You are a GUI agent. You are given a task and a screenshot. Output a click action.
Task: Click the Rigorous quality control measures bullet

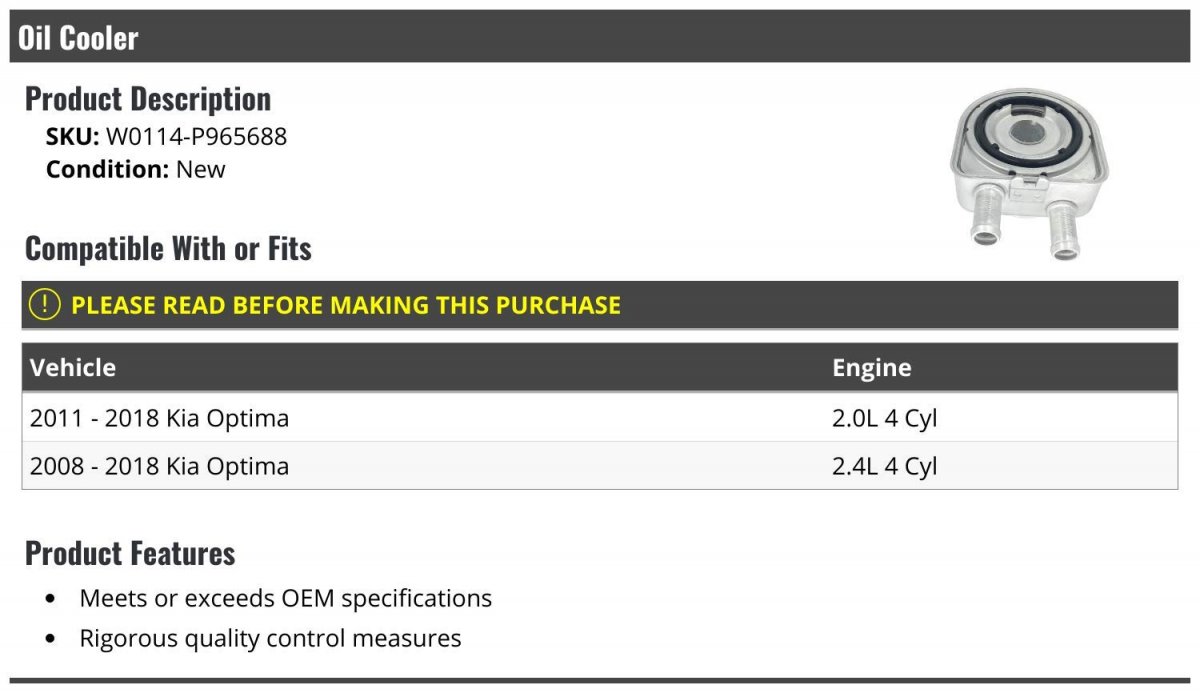(x=270, y=638)
